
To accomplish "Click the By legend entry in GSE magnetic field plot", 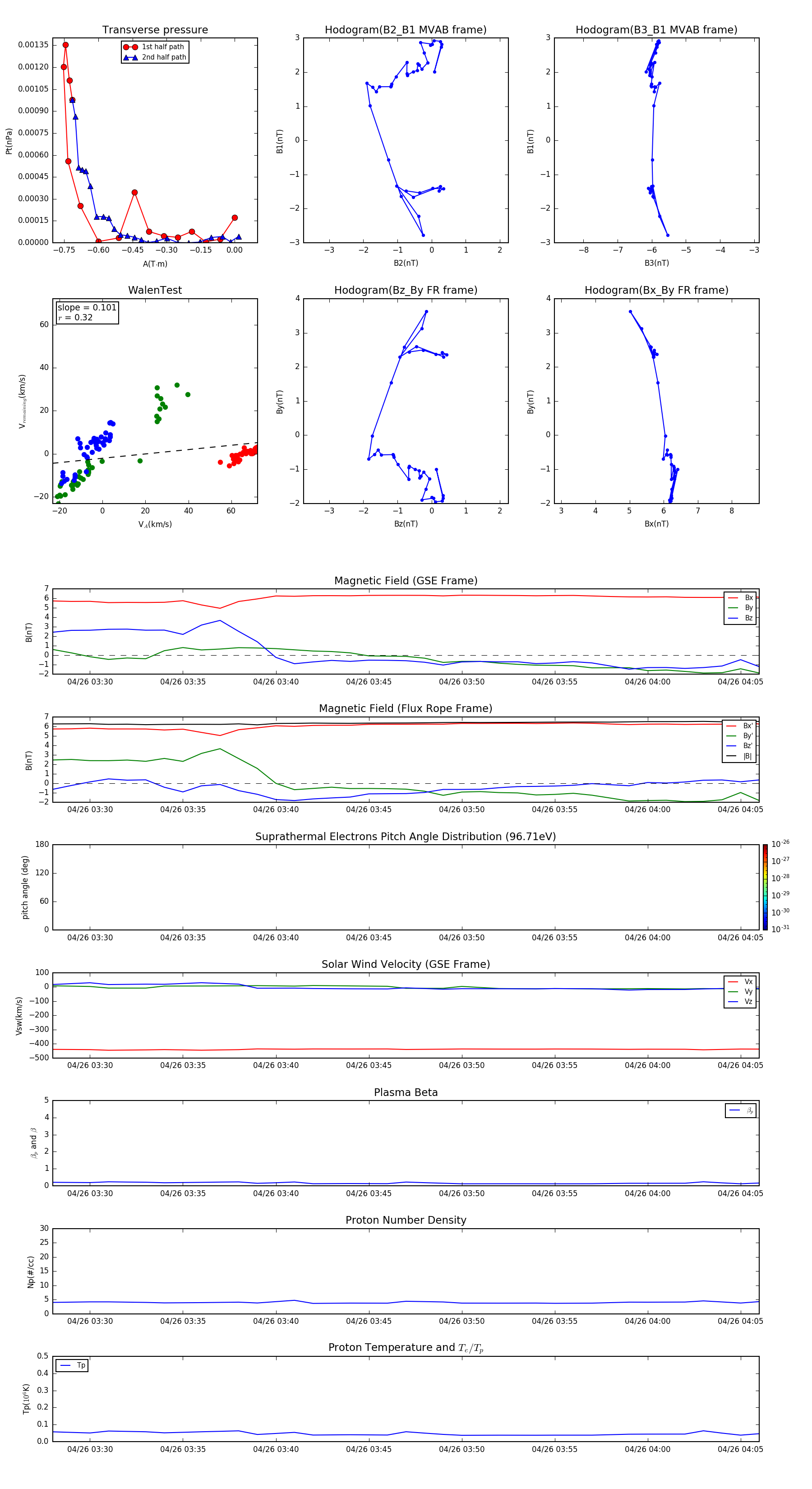I will [740, 607].
